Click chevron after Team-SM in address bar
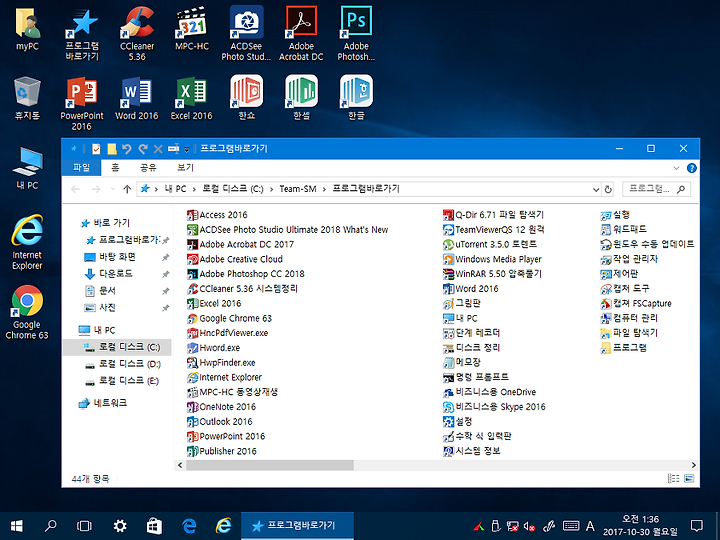 pos(324,189)
